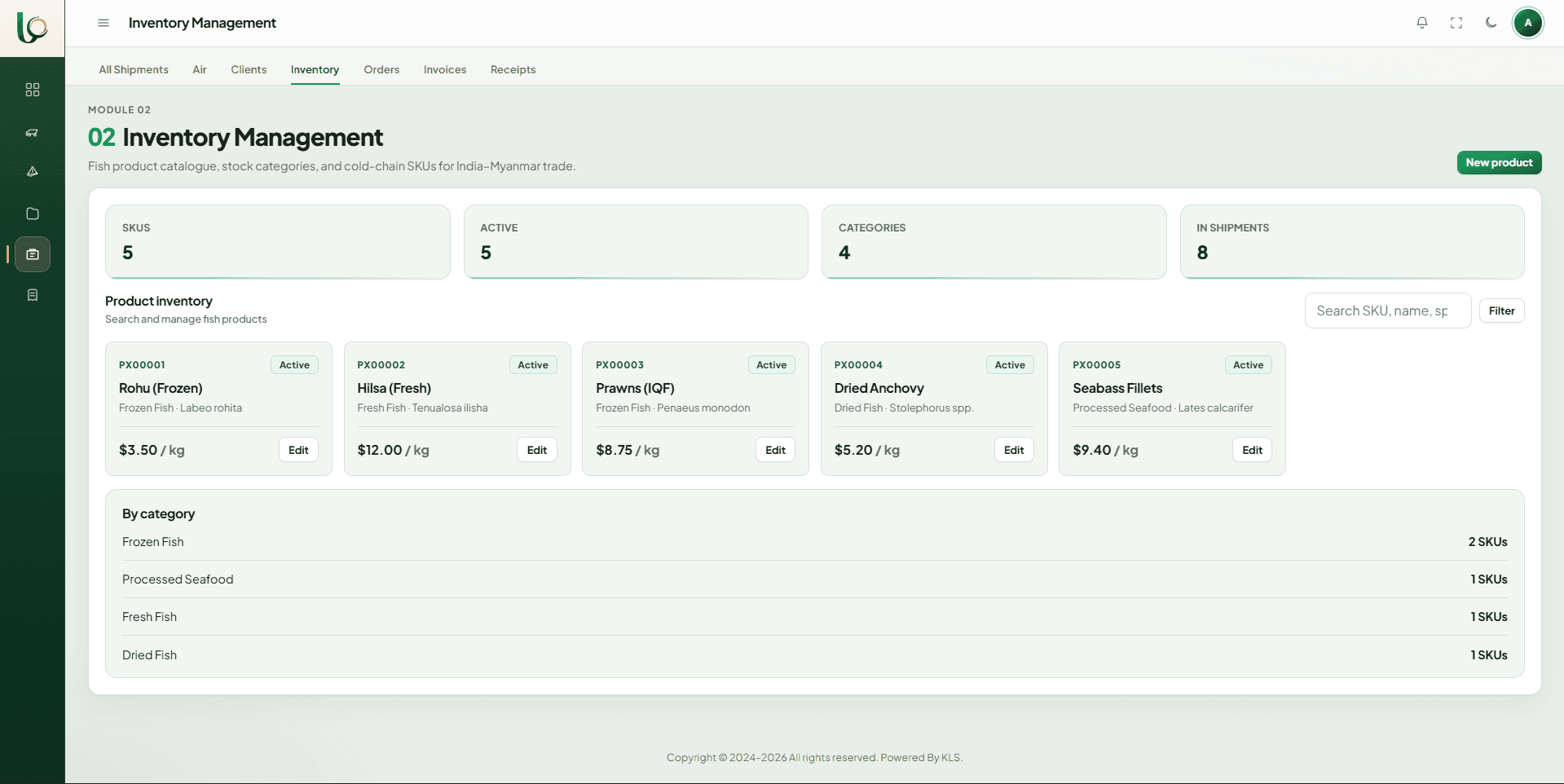The width and height of the screenshot is (1564, 784).
Task: Click the $9.40 / kg price
Action: (1105, 450)
